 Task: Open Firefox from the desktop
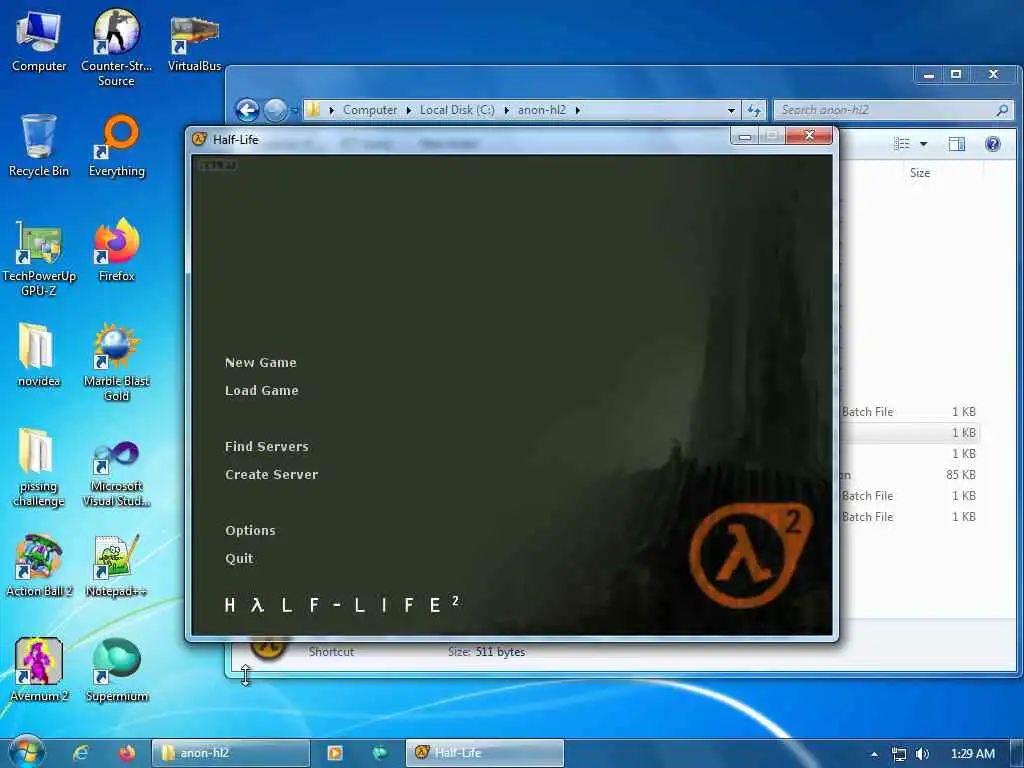point(117,251)
